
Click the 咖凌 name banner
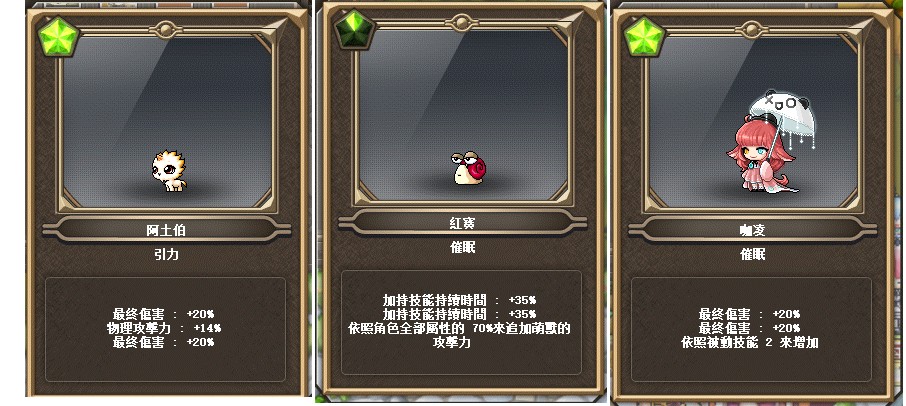[x=752, y=230]
